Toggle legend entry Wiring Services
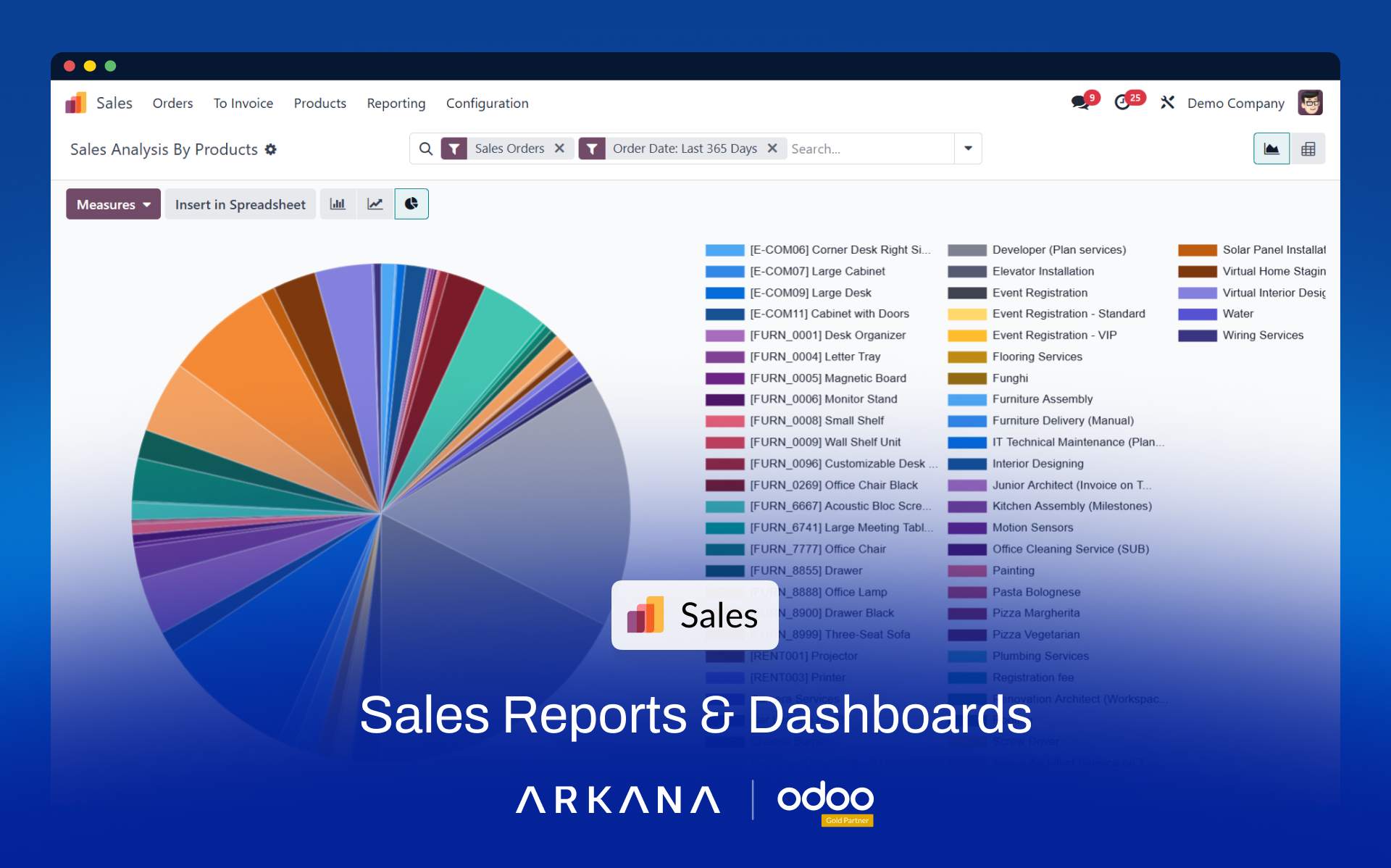Screen dimensions: 1391x868 [1241, 335]
